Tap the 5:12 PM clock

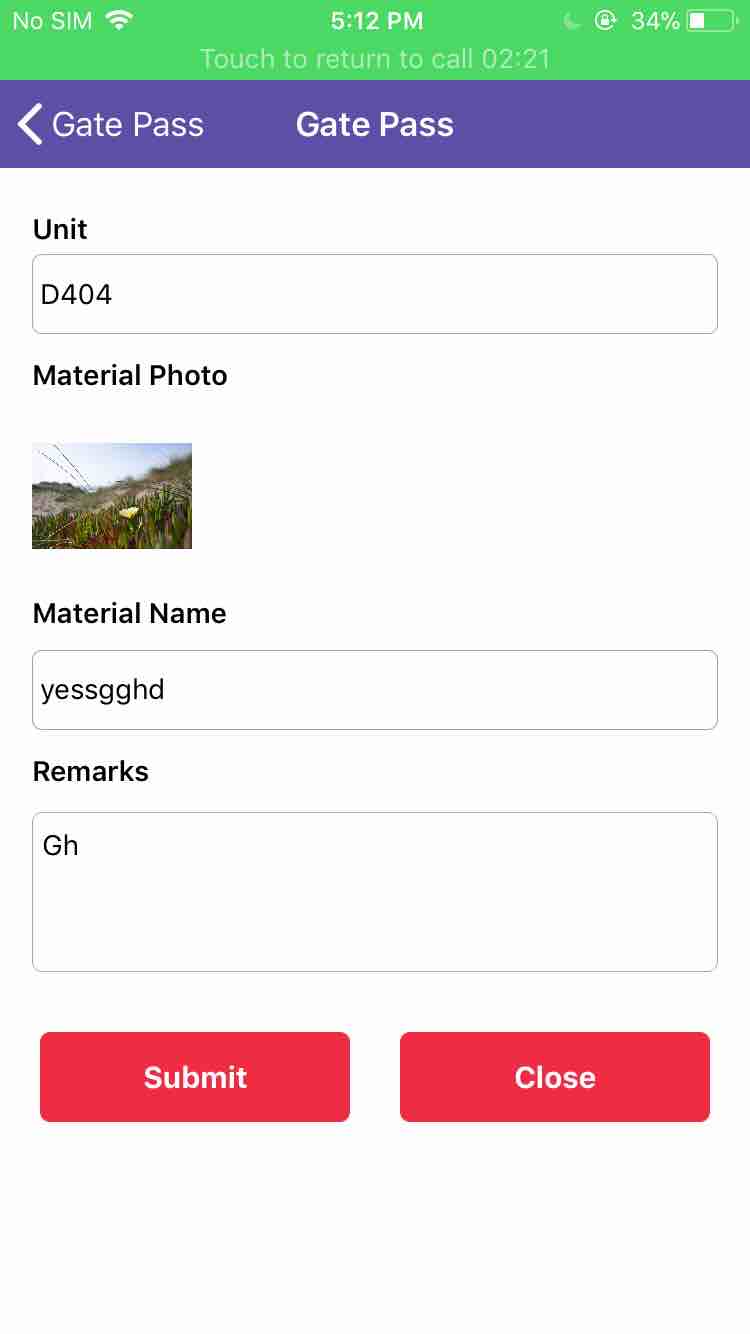[x=376, y=21]
